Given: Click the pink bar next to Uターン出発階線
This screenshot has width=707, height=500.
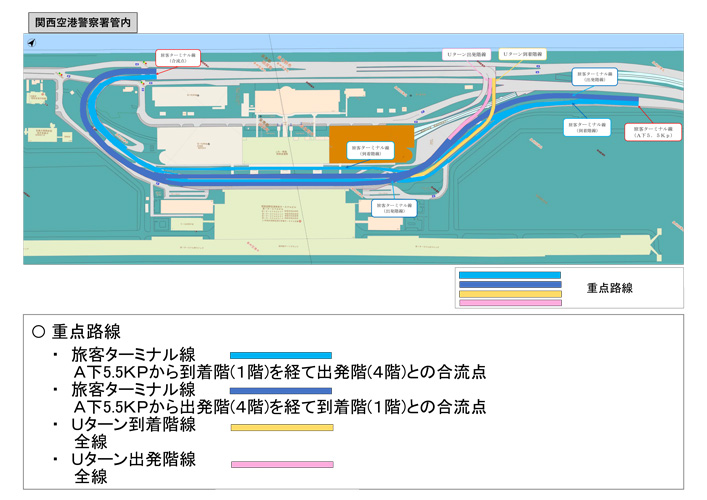Looking at the screenshot, I should coord(282,464).
